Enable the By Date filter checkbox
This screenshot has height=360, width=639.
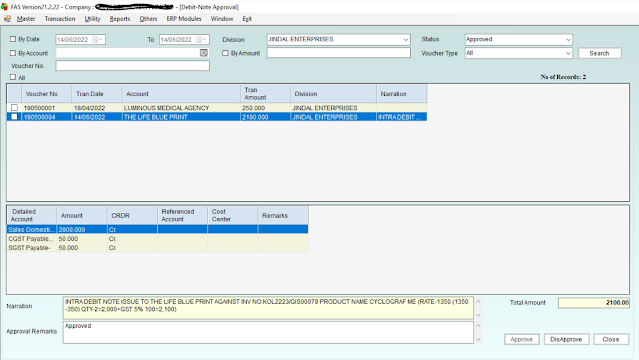point(13,39)
